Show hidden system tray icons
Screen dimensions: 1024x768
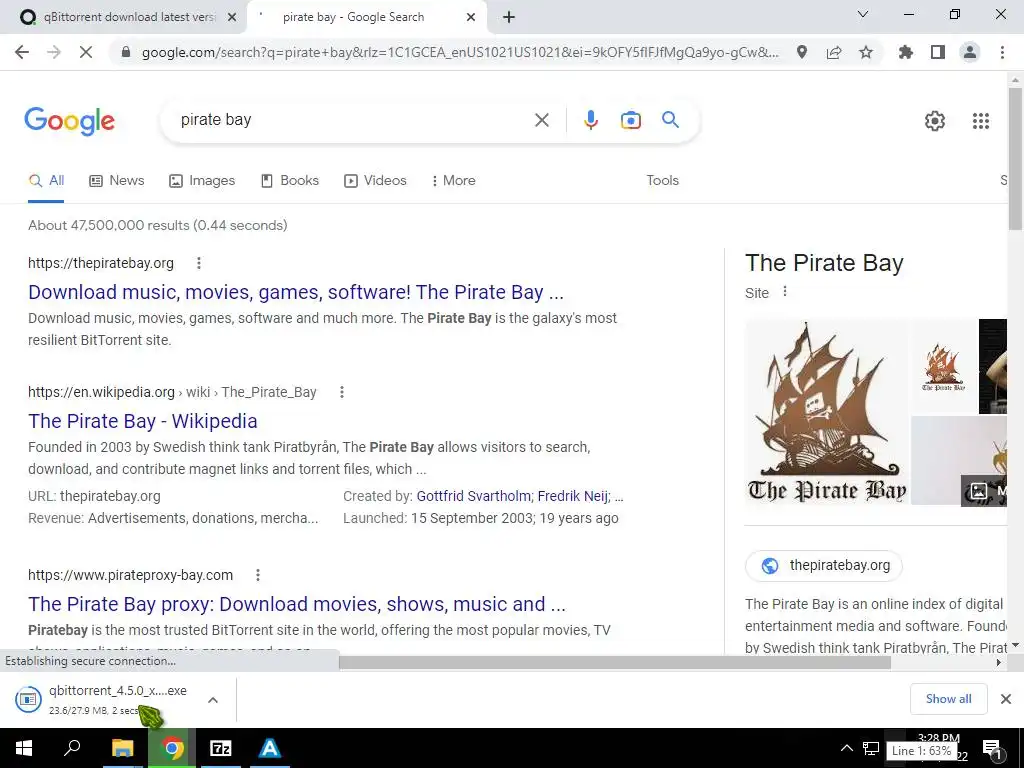846,748
